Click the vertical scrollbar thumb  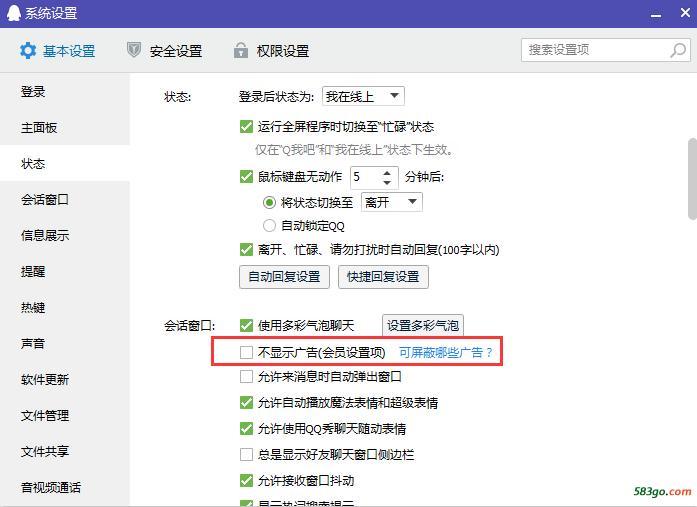coord(693,179)
